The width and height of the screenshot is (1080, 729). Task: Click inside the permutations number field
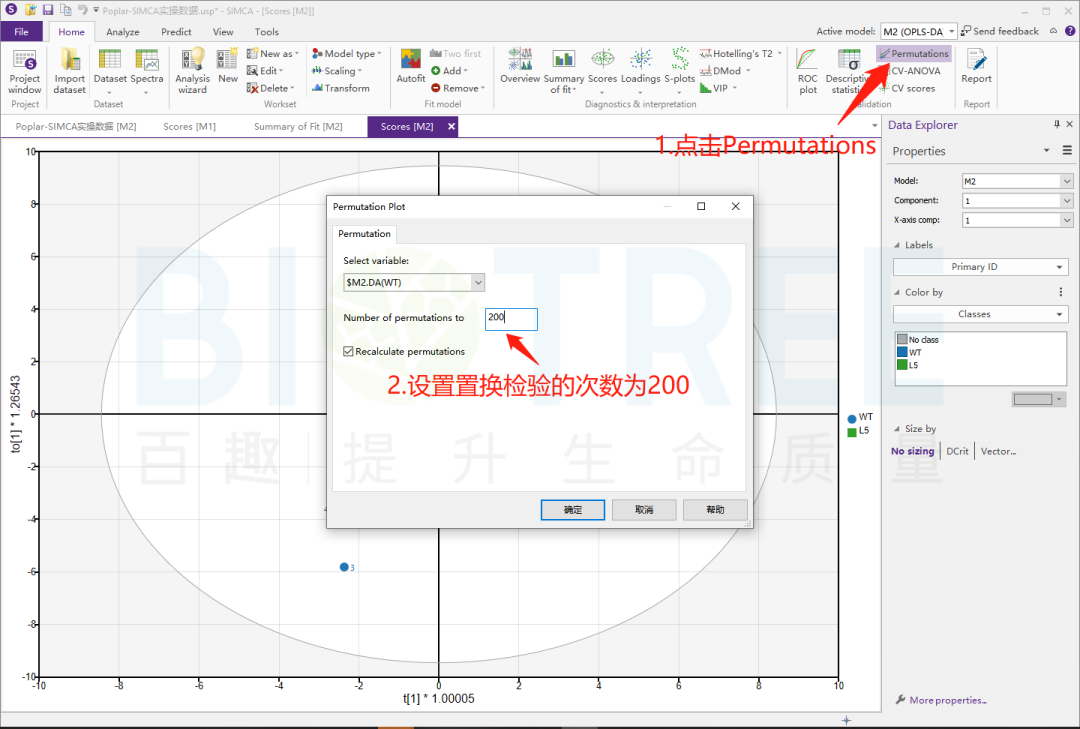click(510, 318)
